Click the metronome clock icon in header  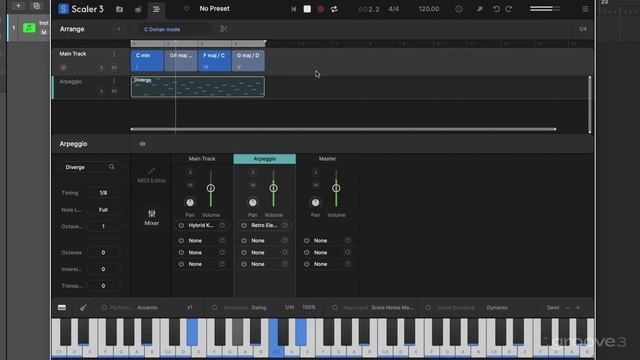tap(459, 9)
